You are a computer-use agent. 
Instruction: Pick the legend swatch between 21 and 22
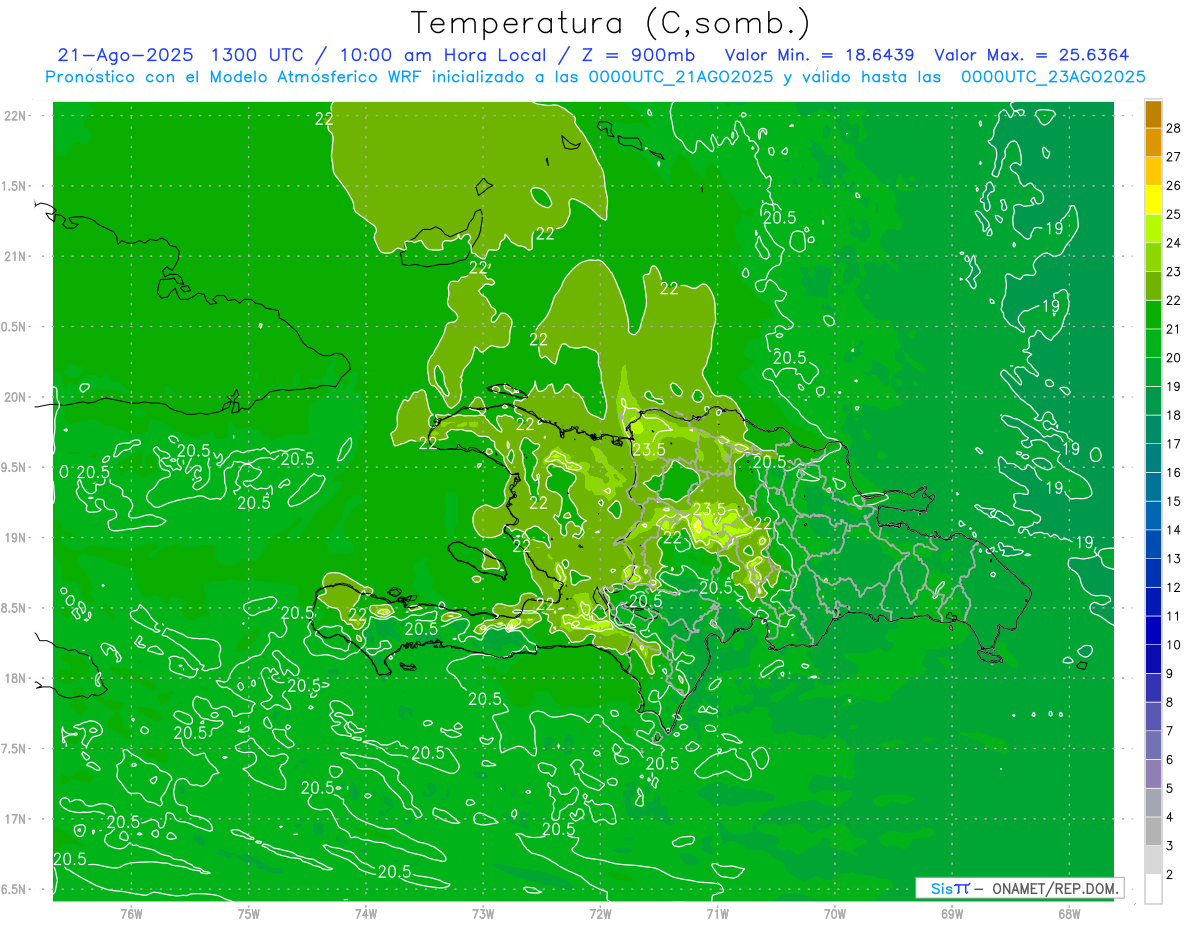point(1153,315)
